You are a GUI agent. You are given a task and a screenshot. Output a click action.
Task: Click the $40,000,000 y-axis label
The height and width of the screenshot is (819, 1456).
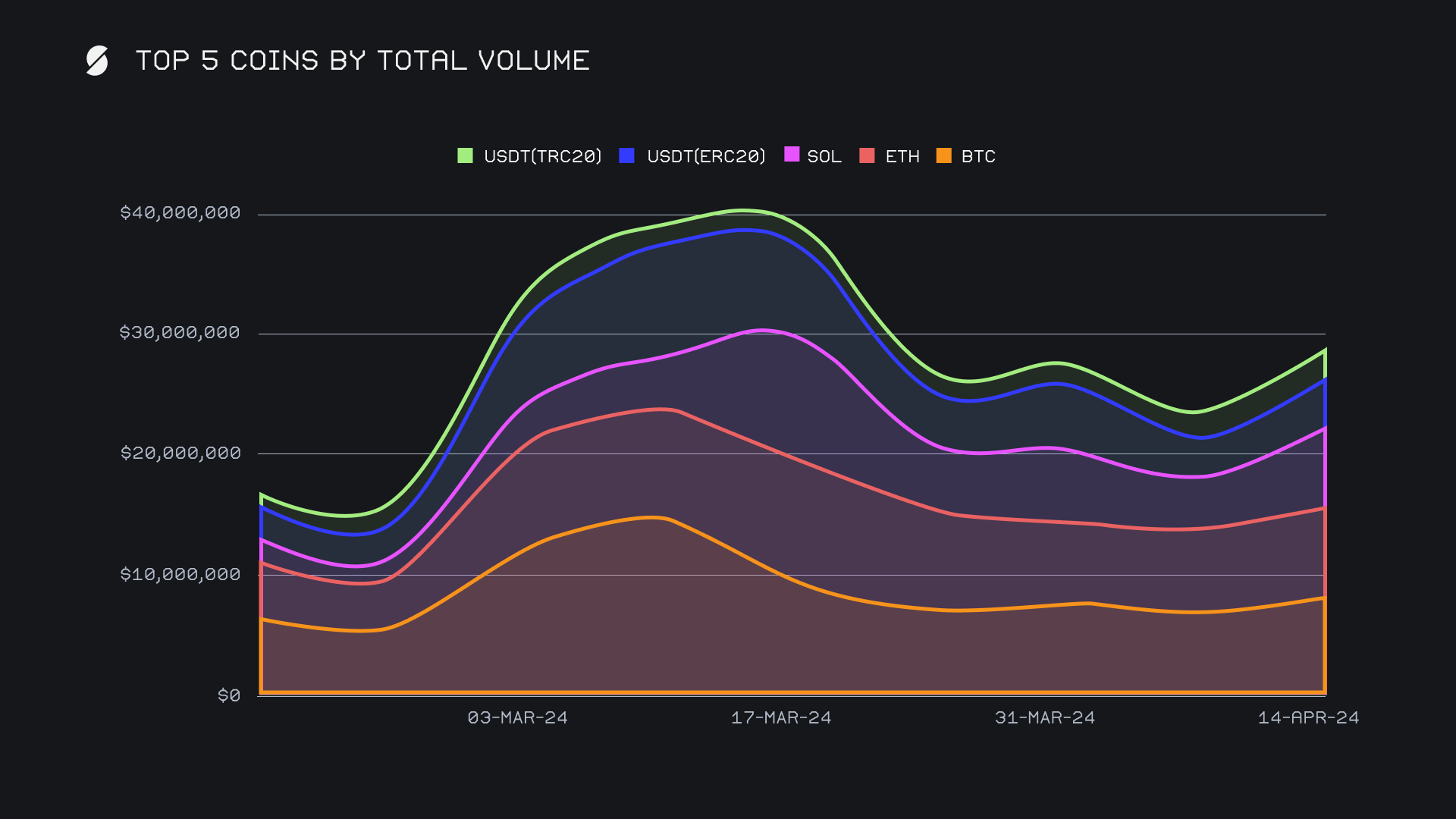click(180, 212)
